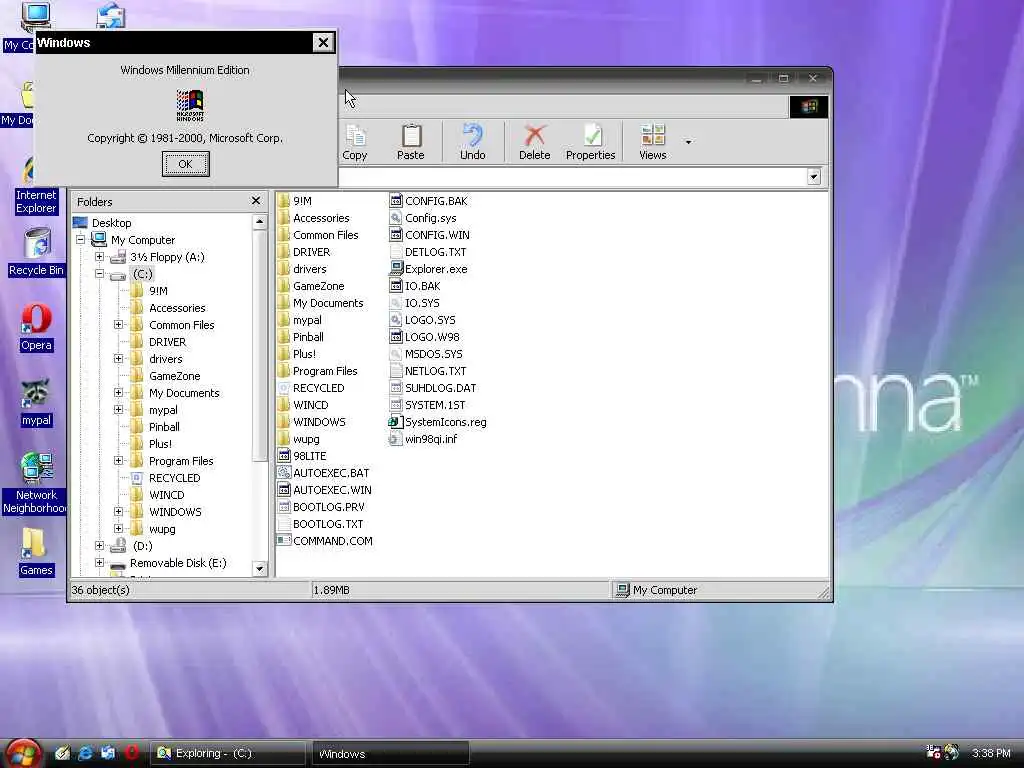Select the Games desktop folder
The image size is (1024, 768).
(35, 553)
